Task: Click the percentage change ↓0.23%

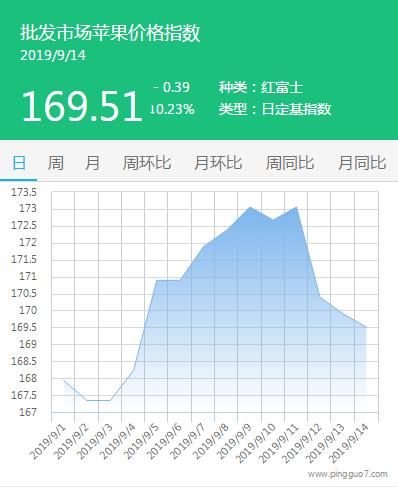Action: tap(172, 109)
